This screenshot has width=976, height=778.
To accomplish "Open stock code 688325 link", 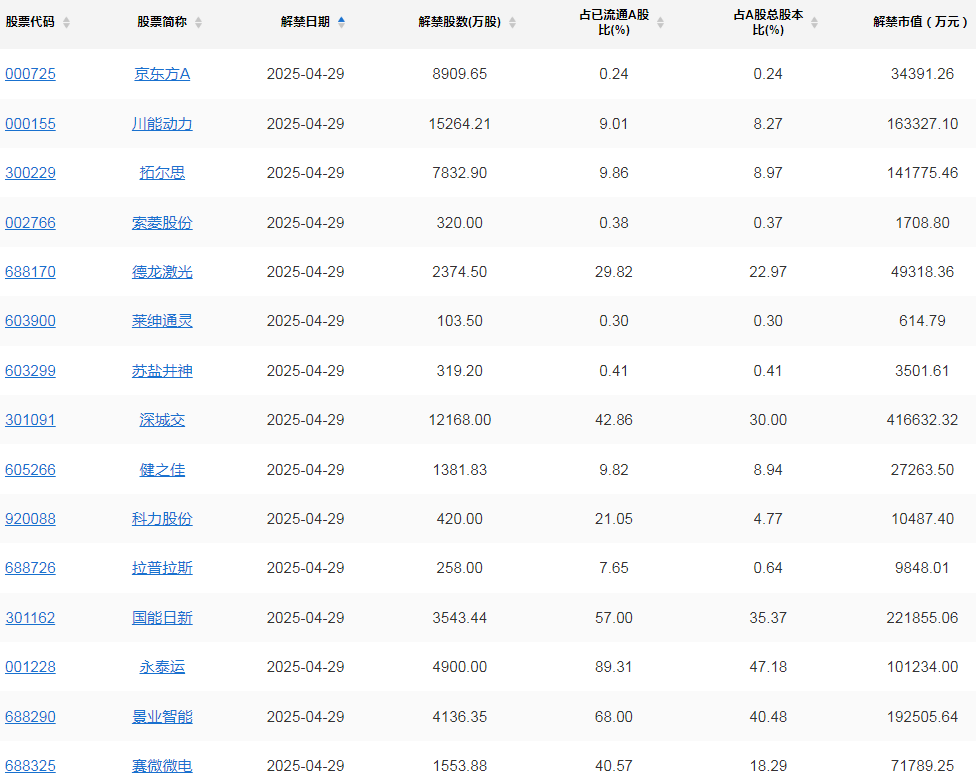I will (30, 766).
